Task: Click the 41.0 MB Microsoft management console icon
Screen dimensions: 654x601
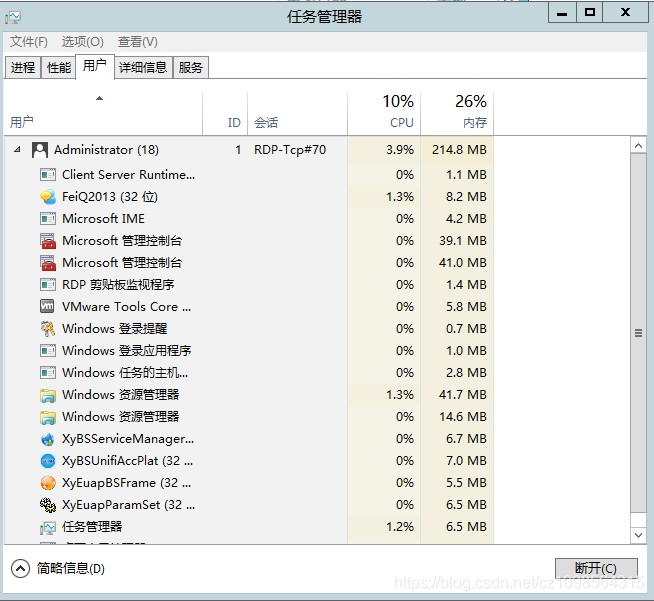Action: [x=48, y=263]
